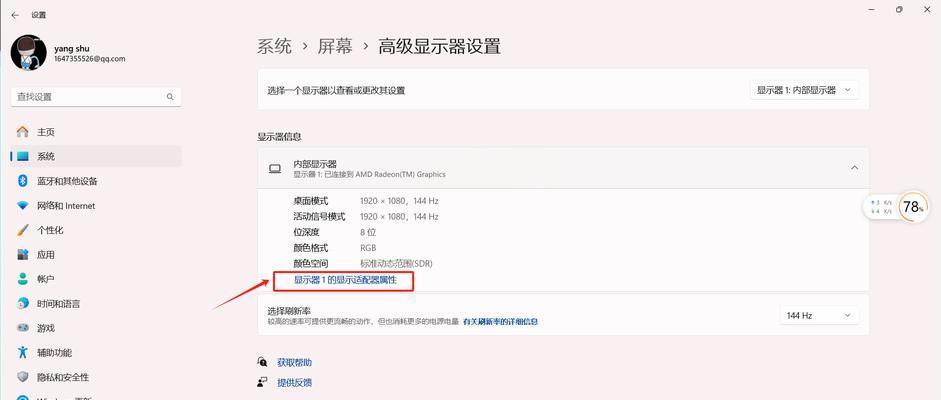941x400 pixels.
Task: Click the 显示器信息 section heading
Action: point(280,137)
